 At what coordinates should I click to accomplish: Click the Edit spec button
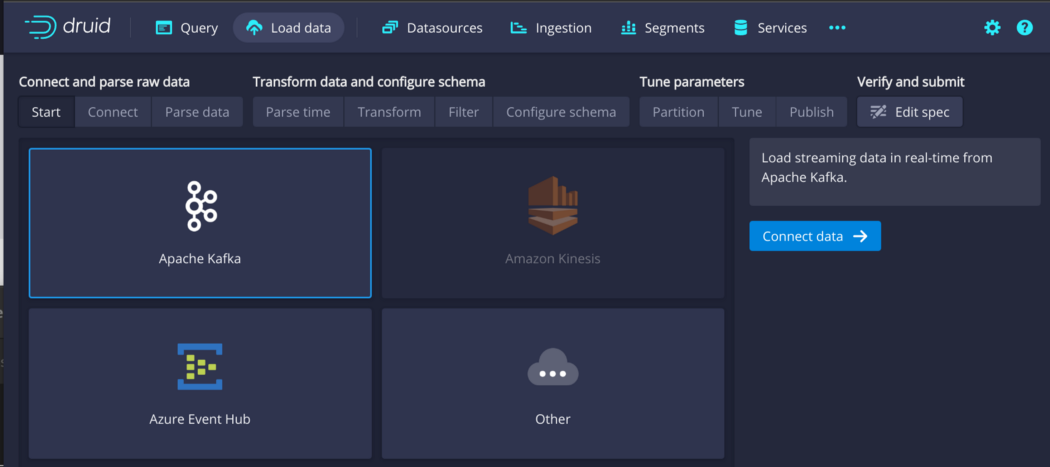pyautogui.click(x=910, y=112)
